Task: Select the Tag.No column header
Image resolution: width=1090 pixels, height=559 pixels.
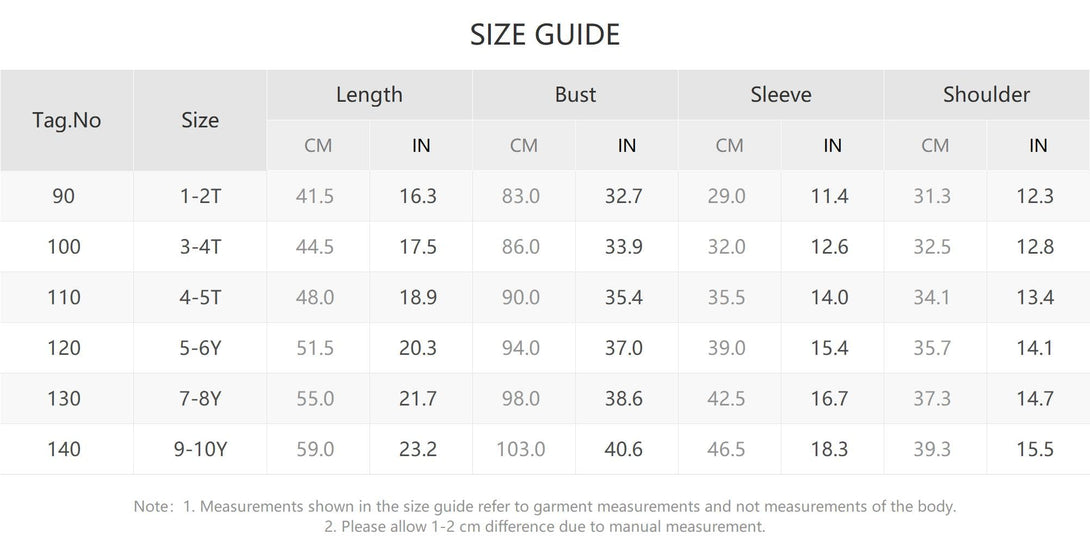Action: coord(67,120)
